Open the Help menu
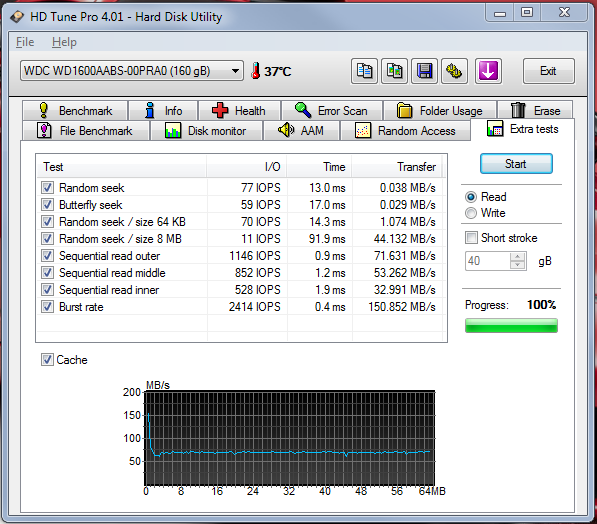This screenshot has width=597, height=524. click(x=64, y=42)
